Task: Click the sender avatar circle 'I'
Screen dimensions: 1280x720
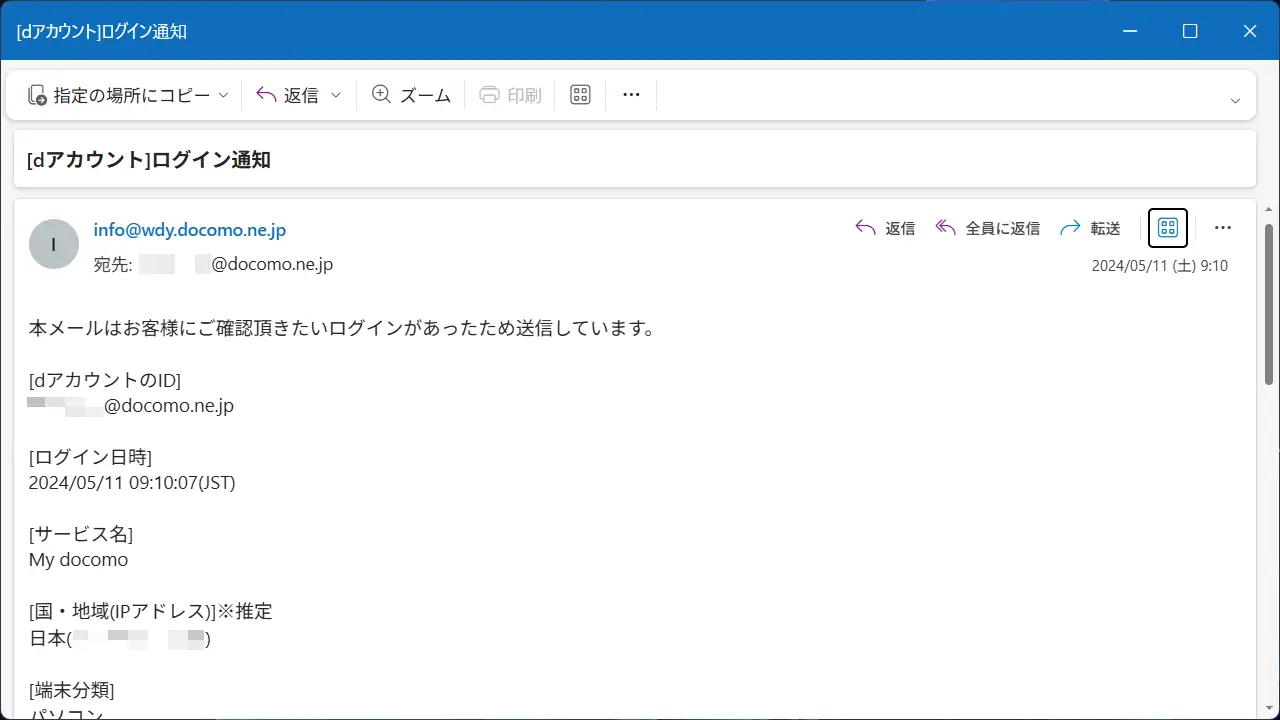Action: click(x=54, y=244)
